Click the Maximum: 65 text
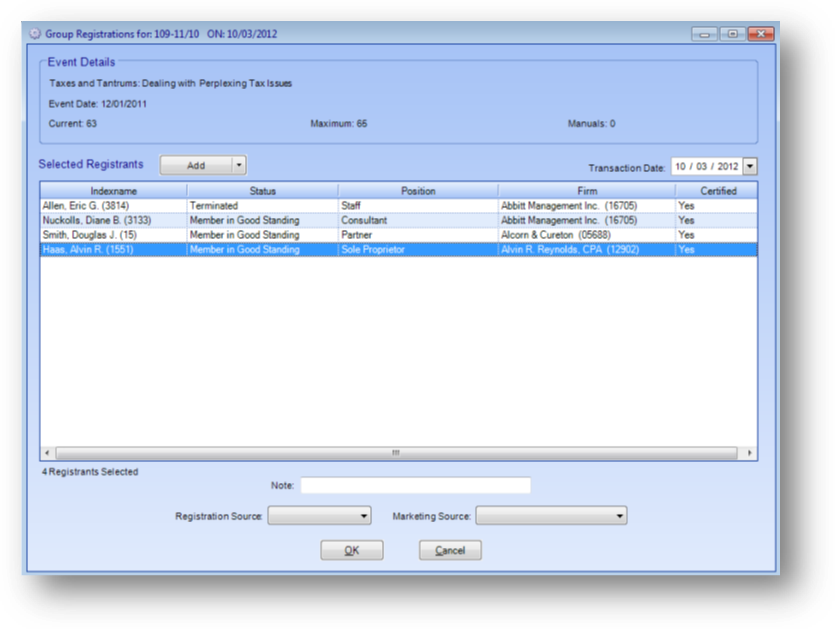The height and width of the screenshot is (629, 835). pyautogui.click(x=339, y=124)
